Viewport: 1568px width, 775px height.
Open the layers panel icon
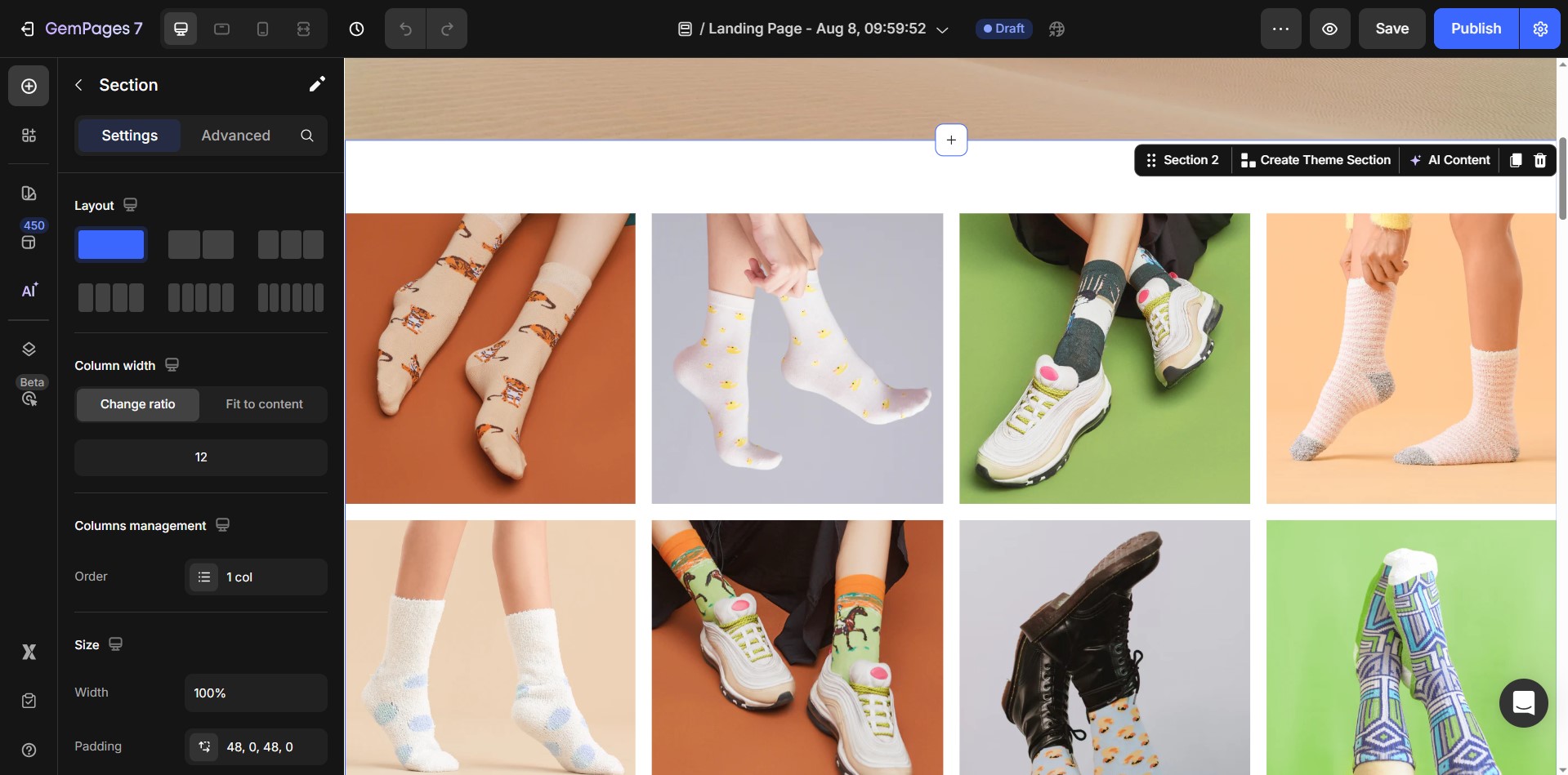coord(29,350)
